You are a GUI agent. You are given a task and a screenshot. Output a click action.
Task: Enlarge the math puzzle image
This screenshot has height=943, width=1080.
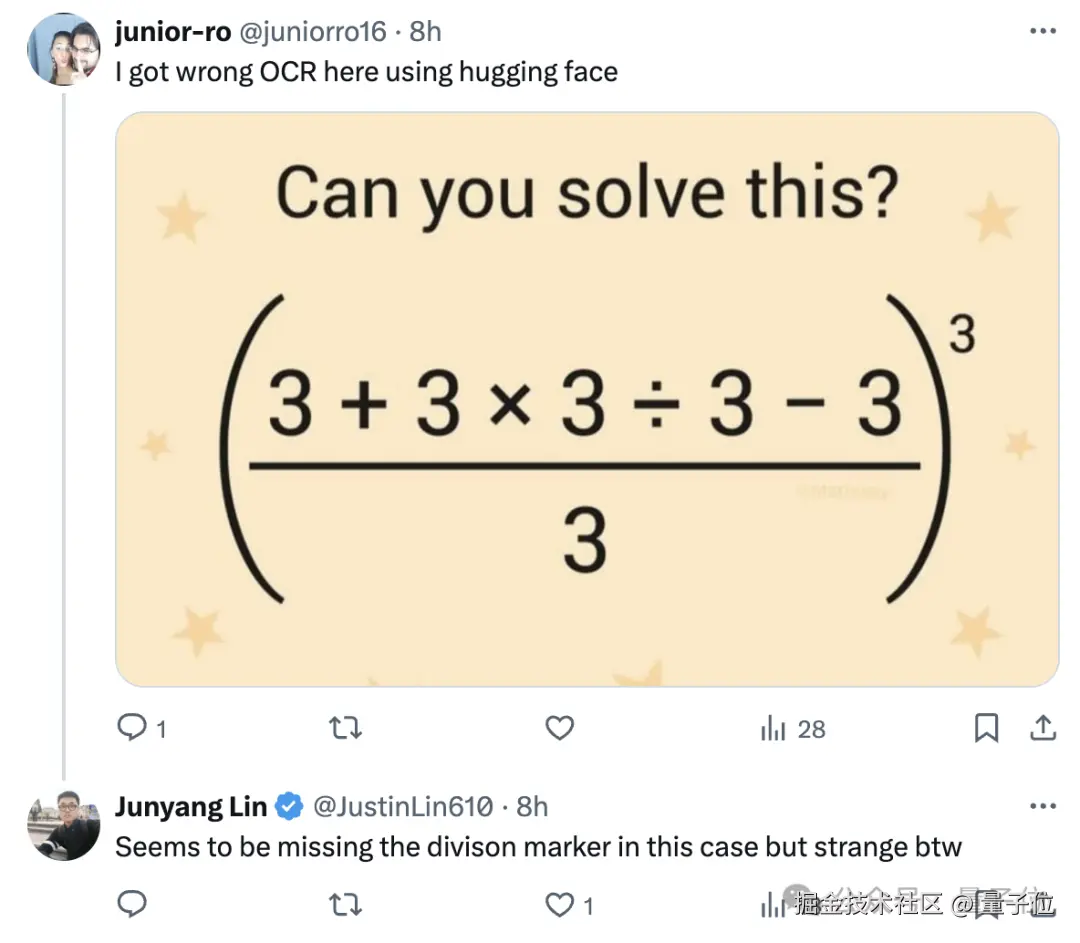click(587, 398)
